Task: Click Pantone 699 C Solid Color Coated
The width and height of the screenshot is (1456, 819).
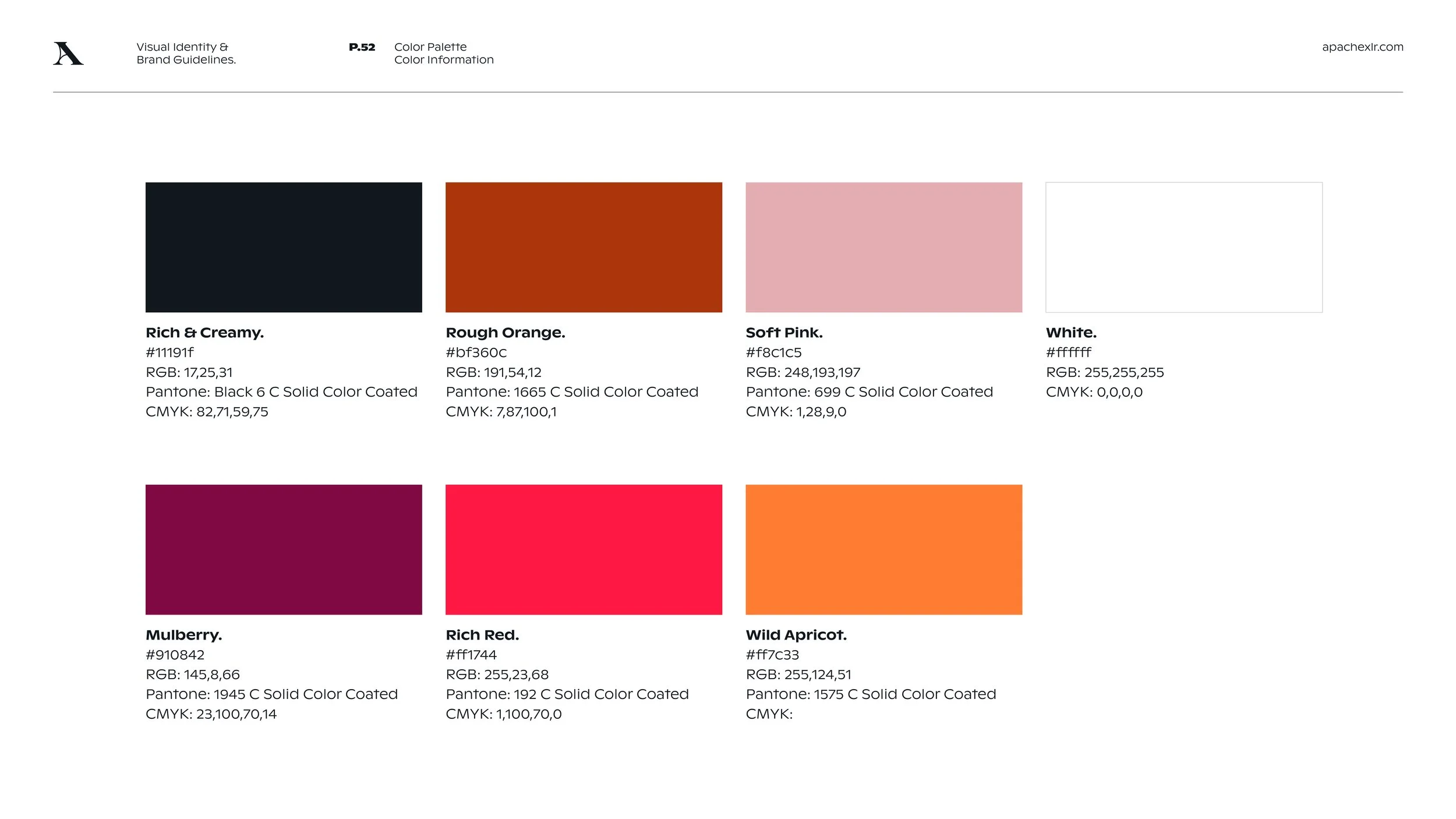Action: coord(869,392)
